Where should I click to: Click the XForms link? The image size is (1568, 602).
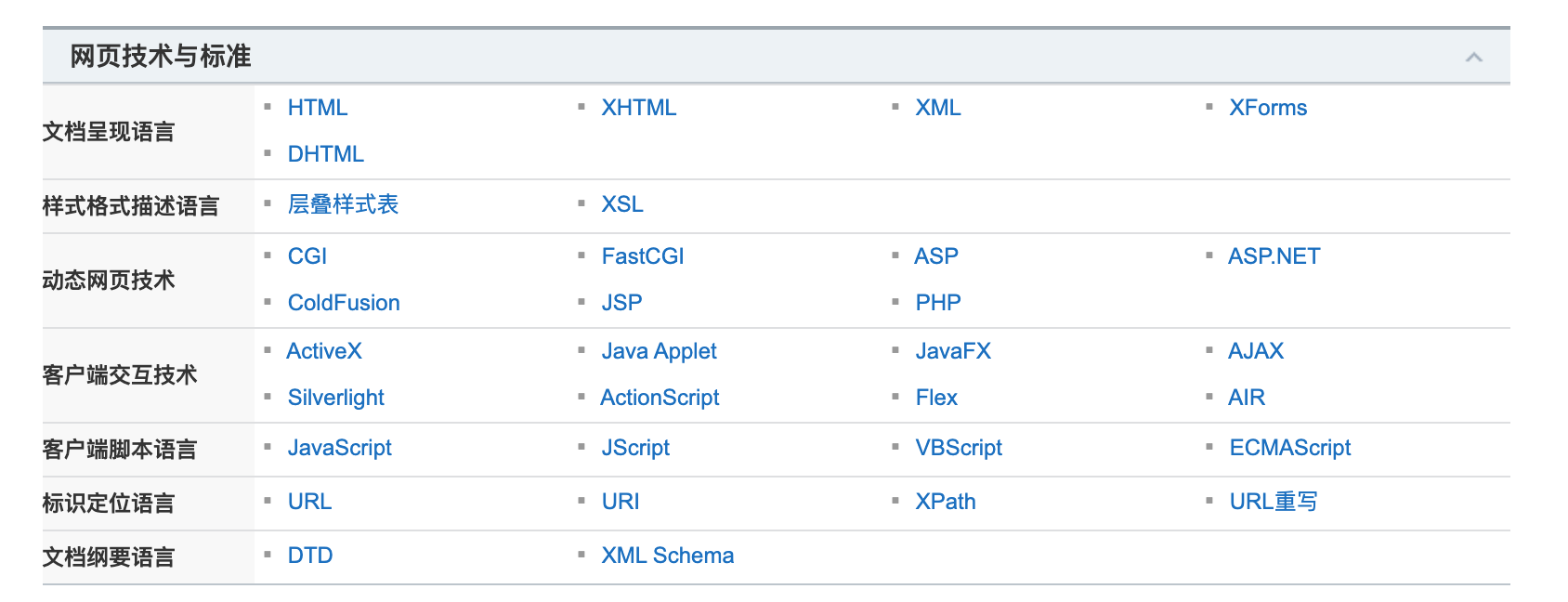(x=1267, y=108)
